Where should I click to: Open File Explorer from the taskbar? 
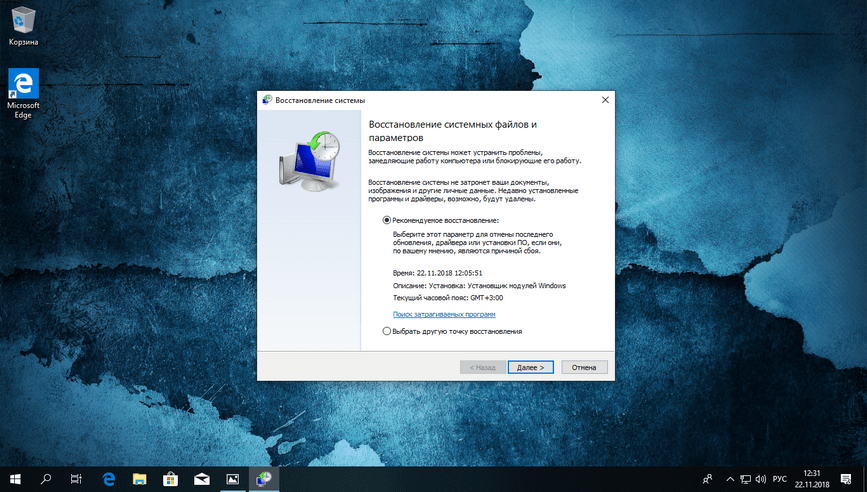139,479
